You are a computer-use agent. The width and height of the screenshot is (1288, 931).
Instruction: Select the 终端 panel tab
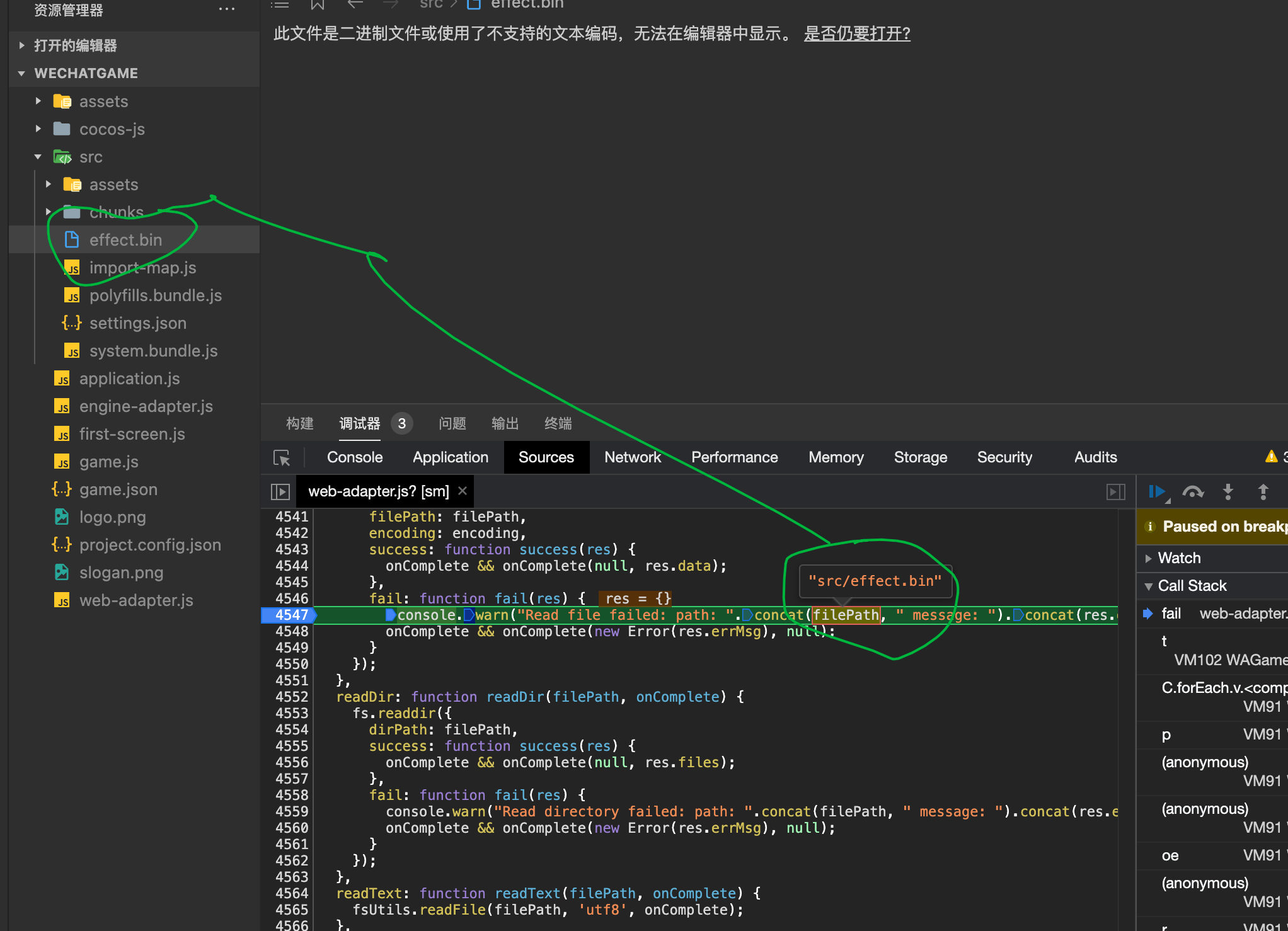(x=558, y=423)
